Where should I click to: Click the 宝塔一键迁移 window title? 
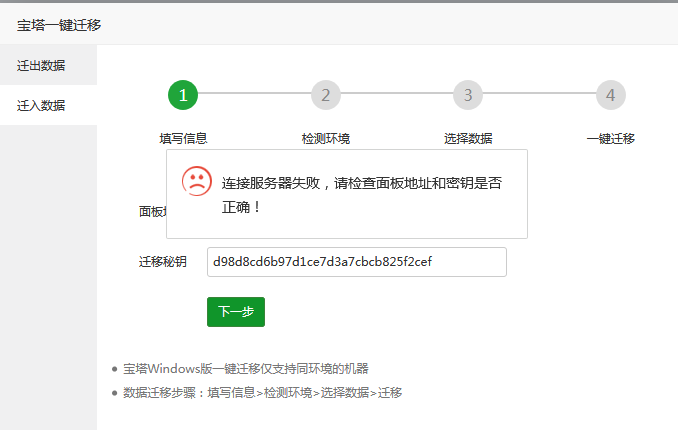59,25
